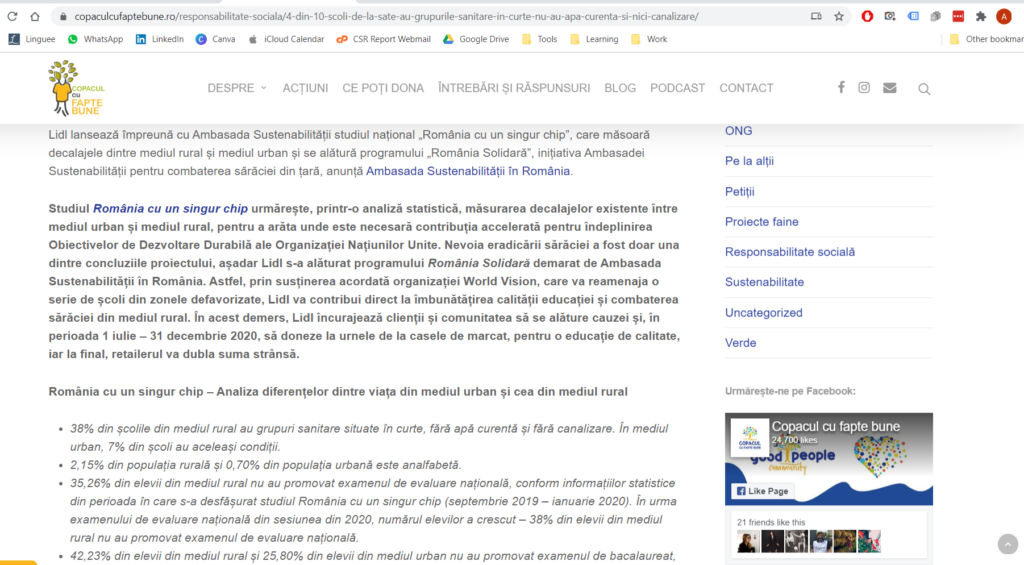Image resolution: width=1024 pixels, height=565 pixels.
Task: Open the Petiții category link
Action: click(739, 191)
